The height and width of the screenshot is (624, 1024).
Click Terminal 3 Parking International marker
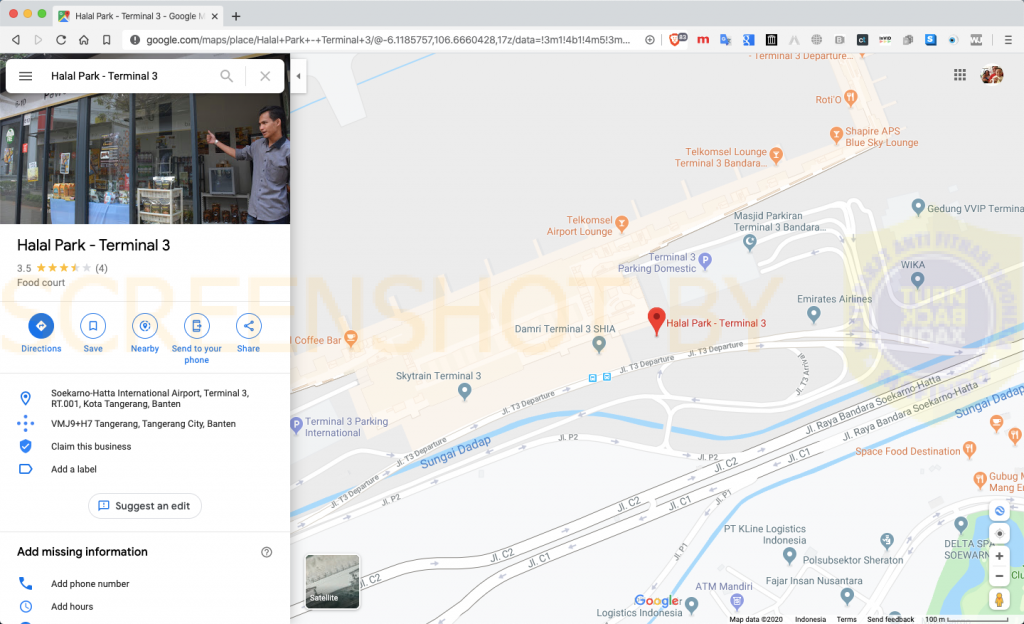click(x=296, y=425)
